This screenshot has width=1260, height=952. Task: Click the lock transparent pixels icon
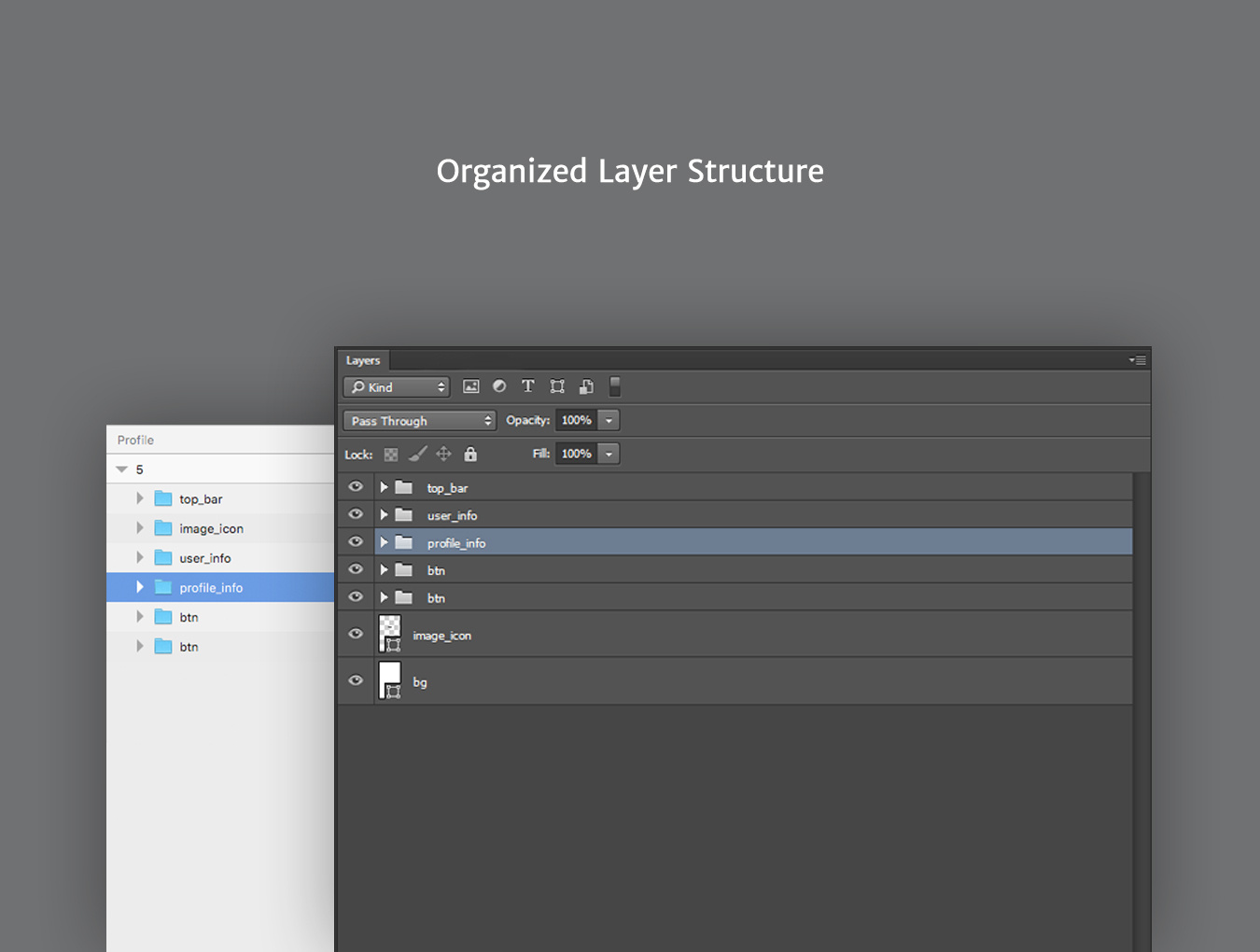click(391, 455)
